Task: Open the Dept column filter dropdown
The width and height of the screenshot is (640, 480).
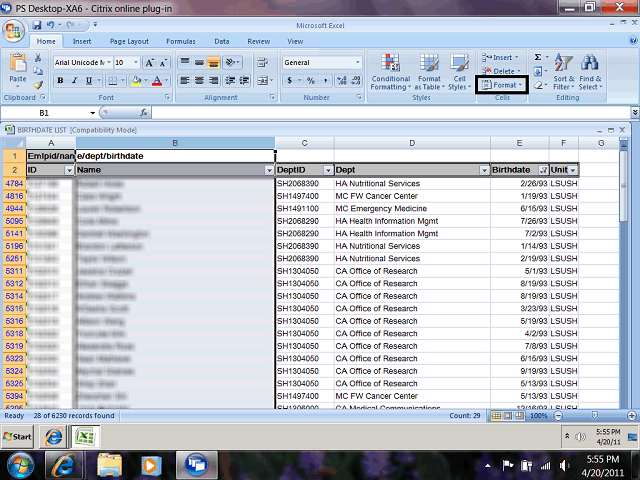Action: (484, 170)
